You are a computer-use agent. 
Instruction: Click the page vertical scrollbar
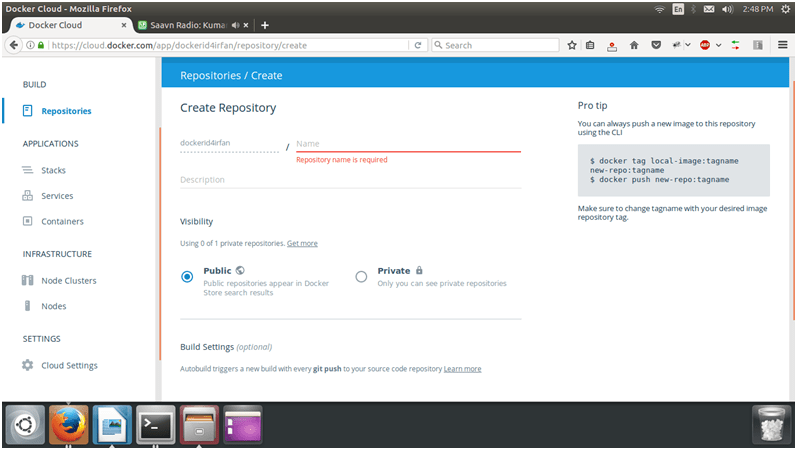click(793, 201)
